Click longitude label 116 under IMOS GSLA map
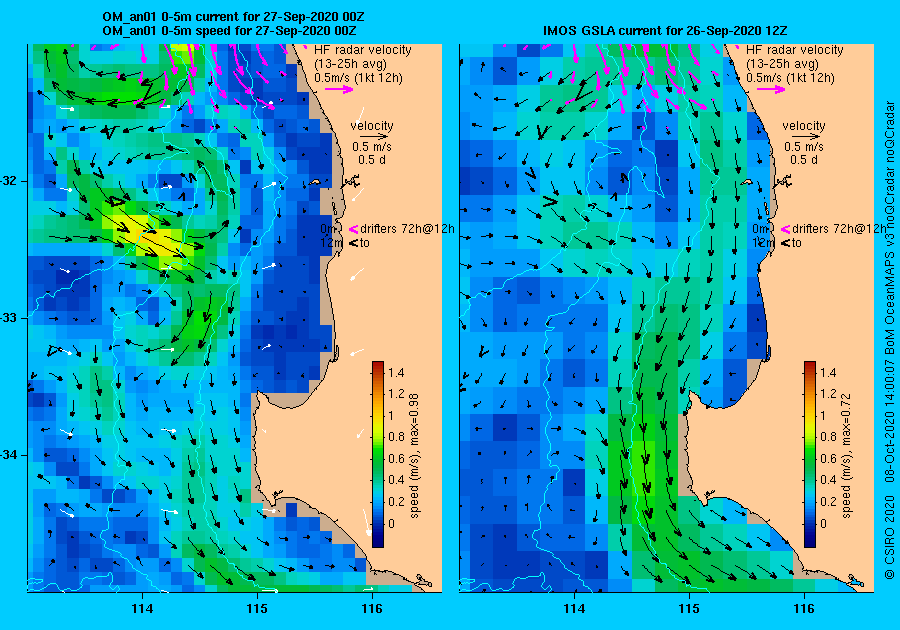Screen dimensions: 900x630 (x=804, y=609)
